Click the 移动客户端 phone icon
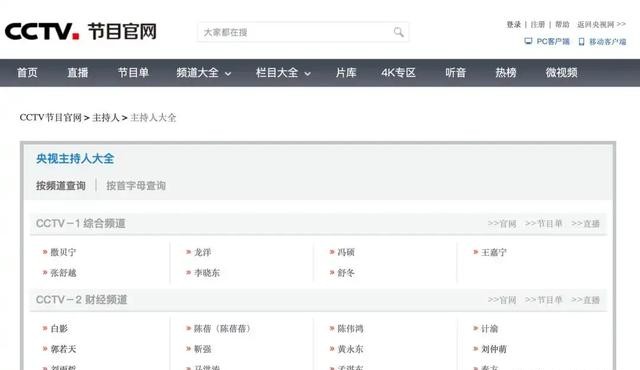This screenshot has width=640, height=370. pos(582,42)
